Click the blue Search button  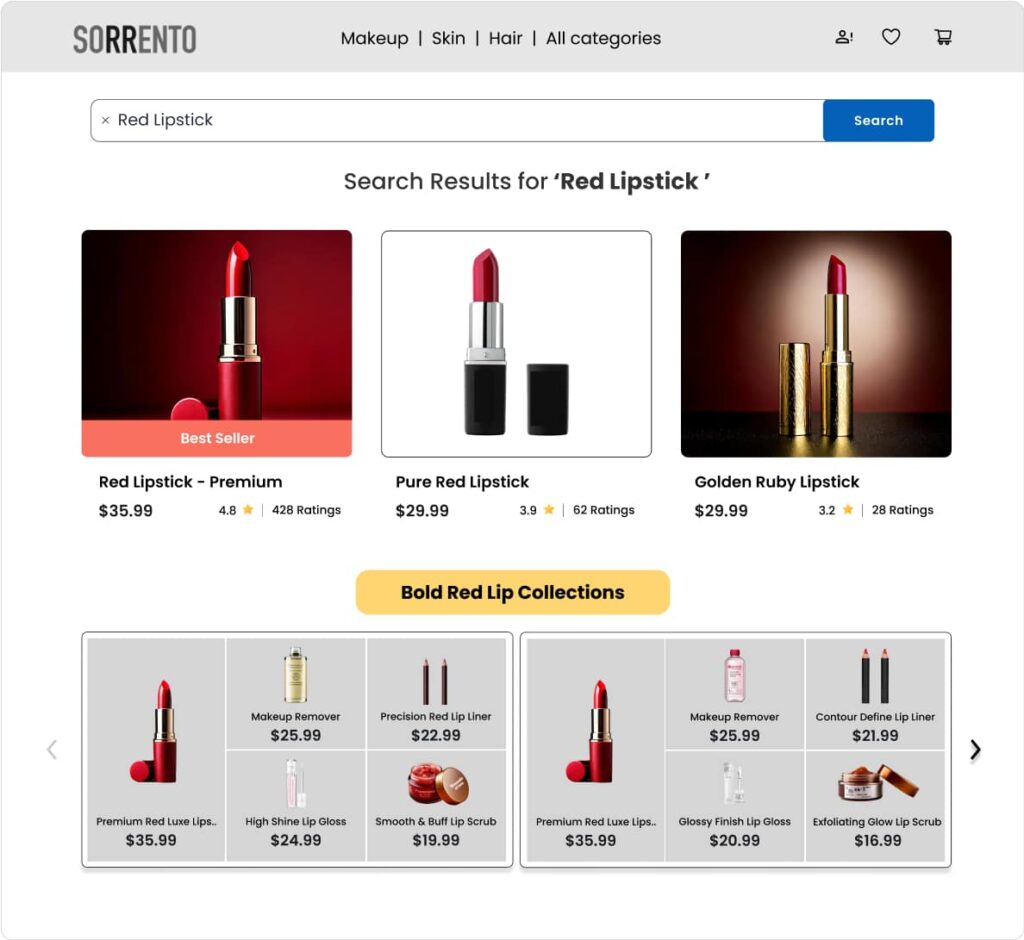(878, 120)
